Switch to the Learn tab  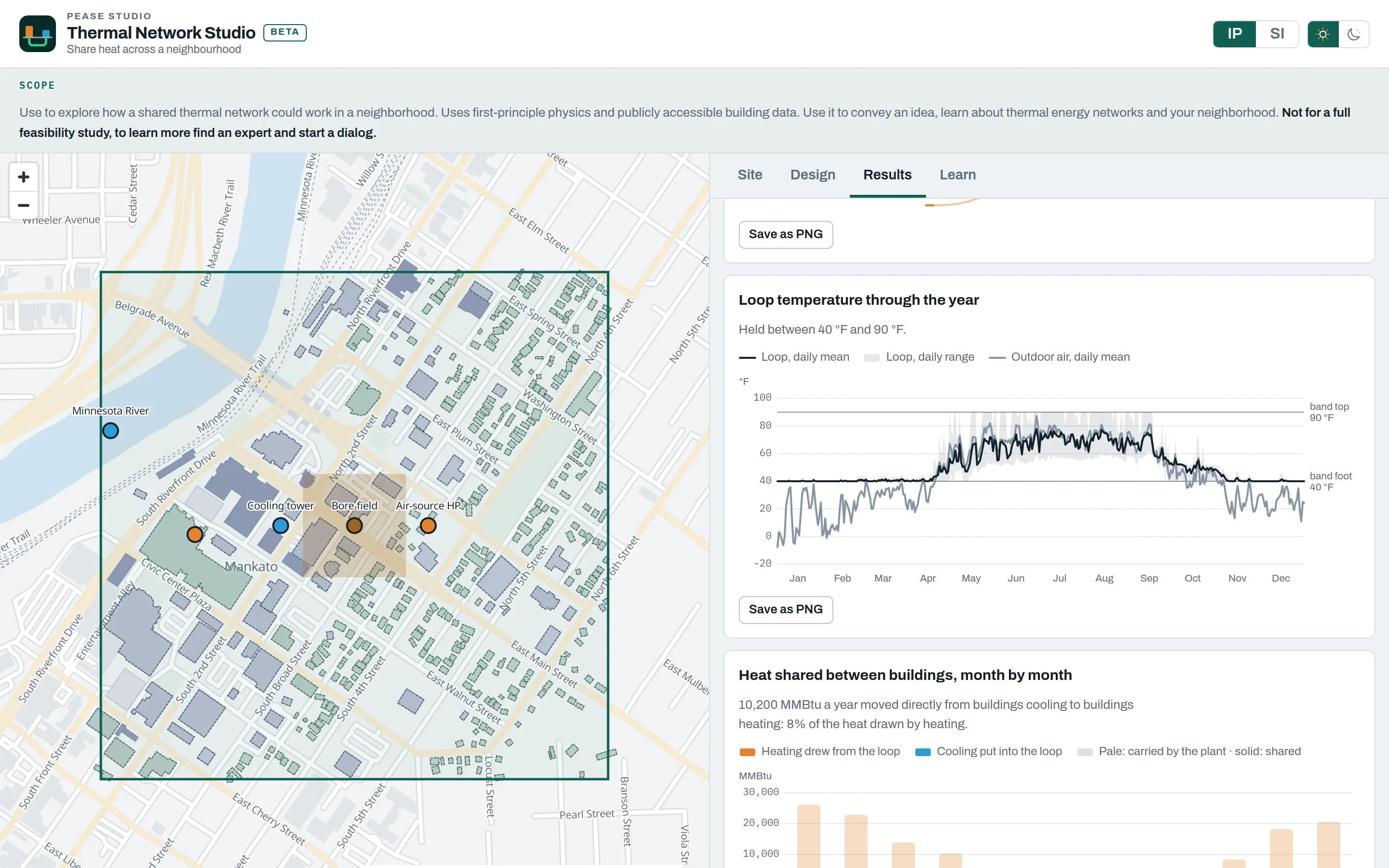957,175
